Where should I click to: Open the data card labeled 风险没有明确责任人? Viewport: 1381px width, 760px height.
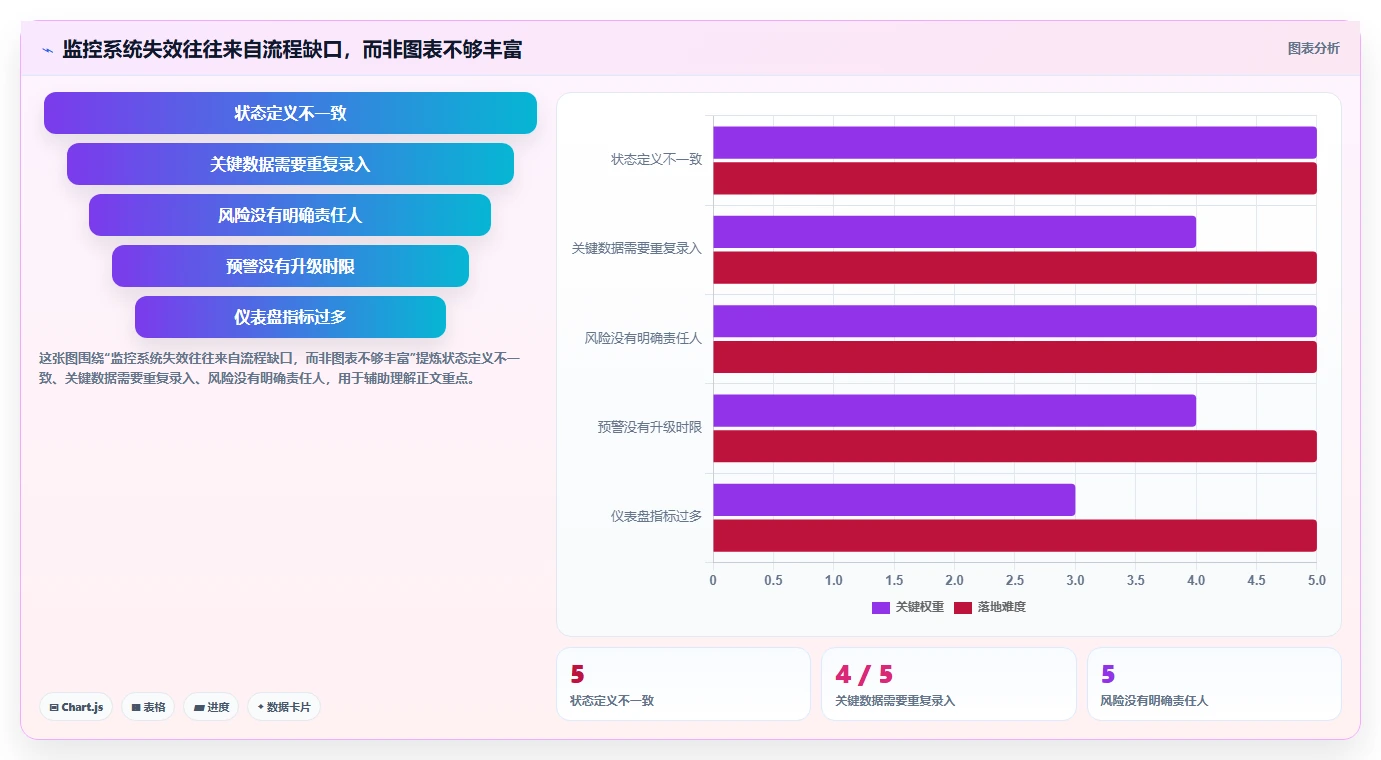(1214, 684)
